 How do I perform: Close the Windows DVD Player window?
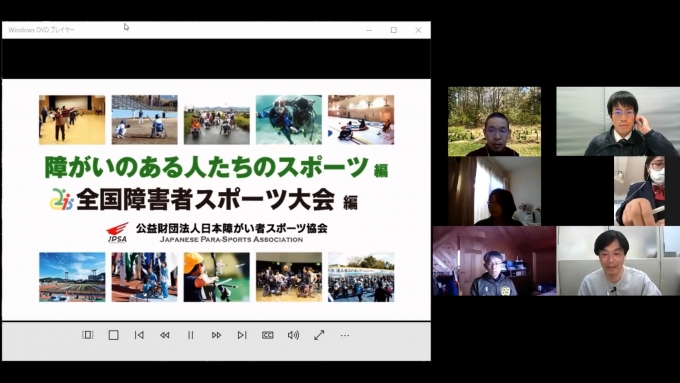pos(418,30)
